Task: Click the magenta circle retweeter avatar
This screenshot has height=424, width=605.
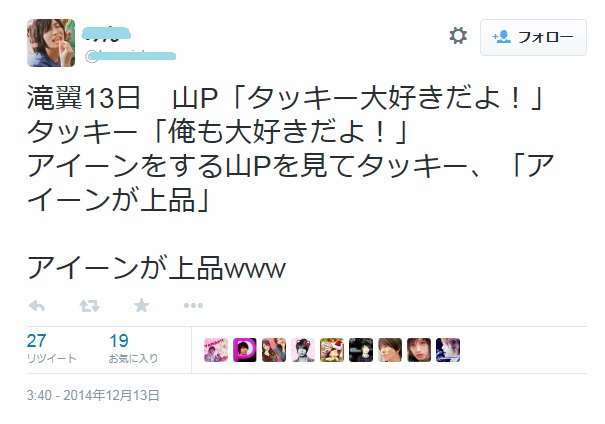Action: tap(245, 350)
